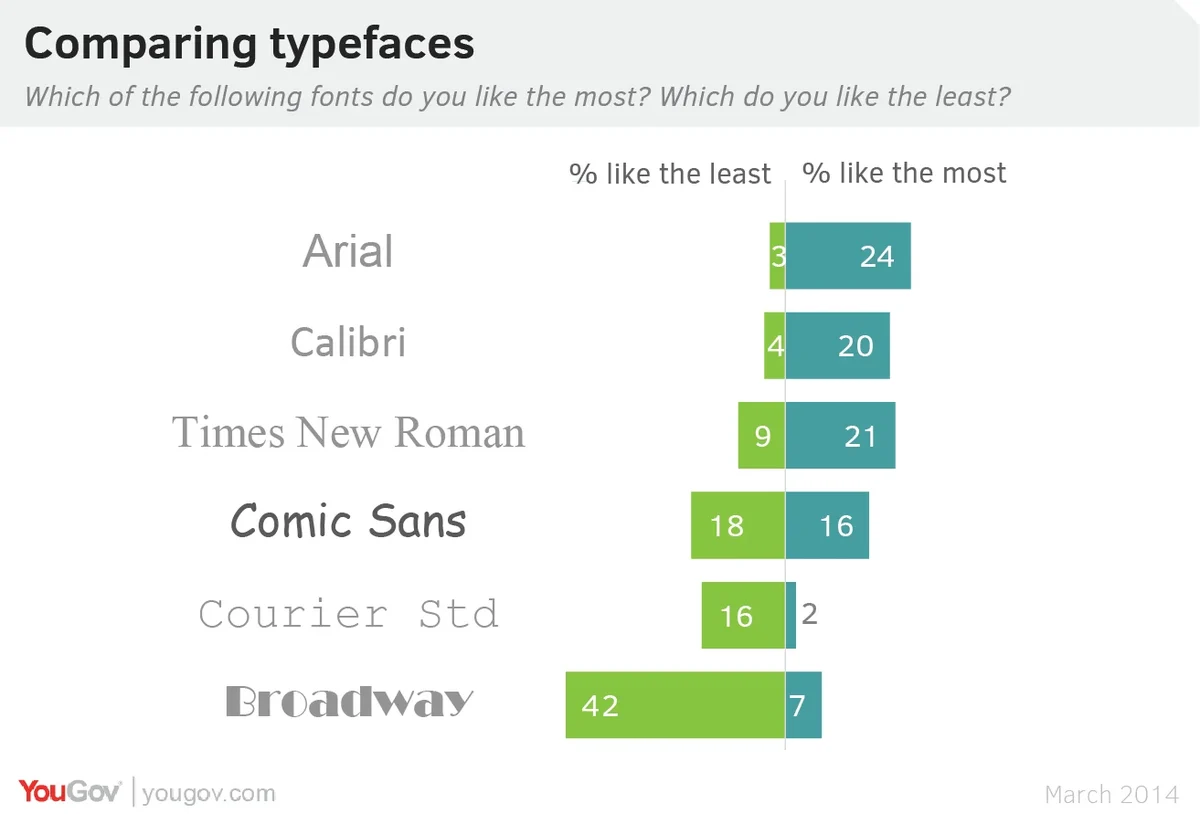
Task: Click the survey question subtitle
Action: coord(517,97)
